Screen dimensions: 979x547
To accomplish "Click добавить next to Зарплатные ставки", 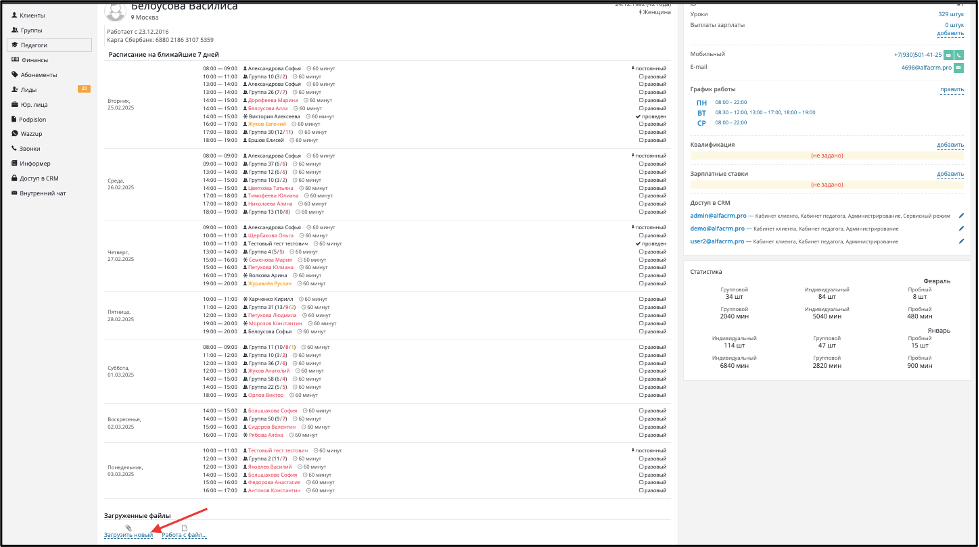I will 950,174.
